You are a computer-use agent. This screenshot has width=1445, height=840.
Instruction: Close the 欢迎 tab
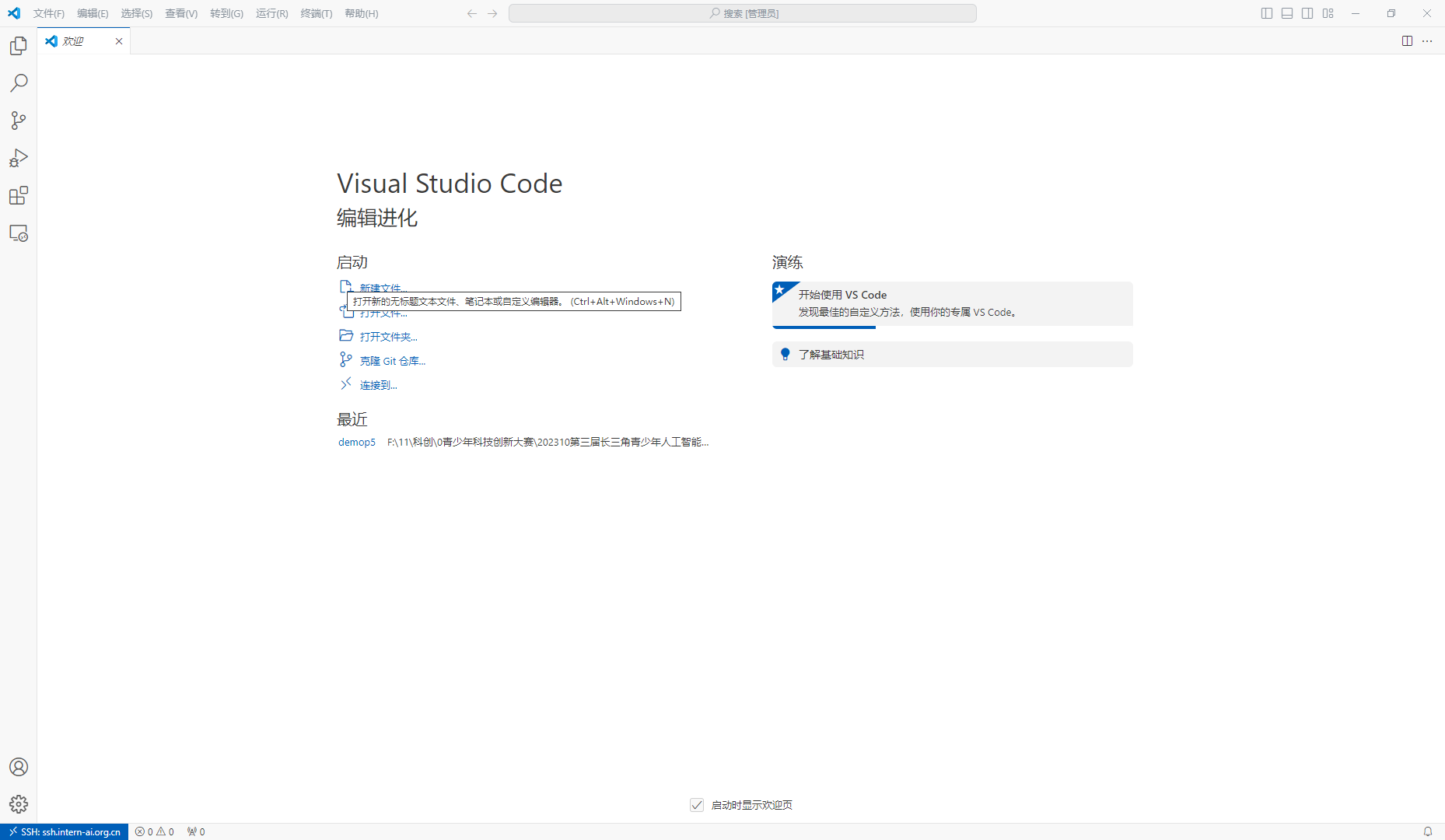coord(119,41)
